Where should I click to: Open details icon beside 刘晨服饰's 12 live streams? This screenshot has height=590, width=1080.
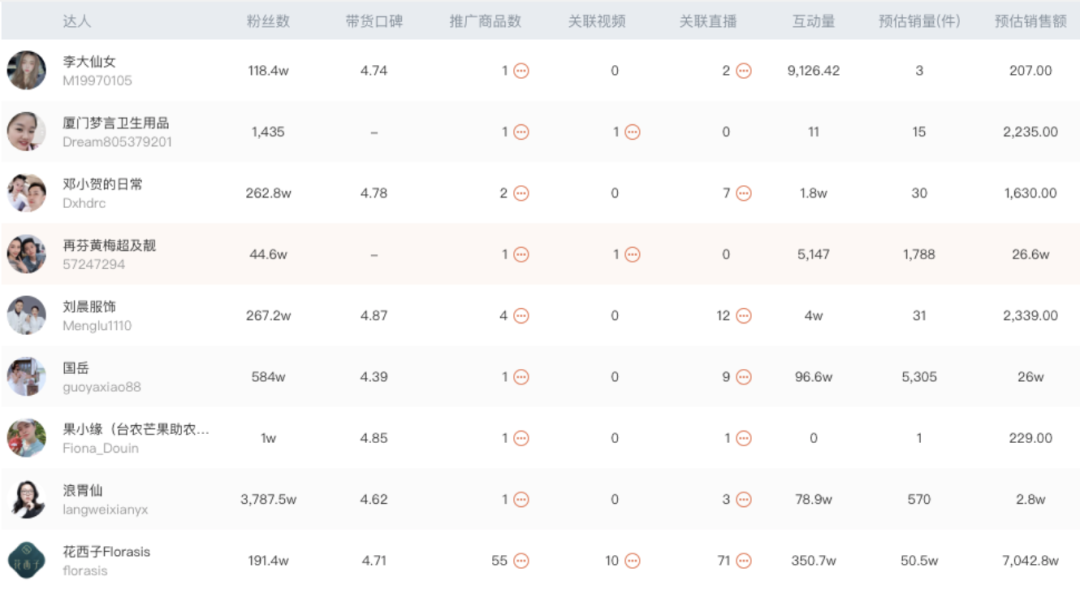click(744, 316)
